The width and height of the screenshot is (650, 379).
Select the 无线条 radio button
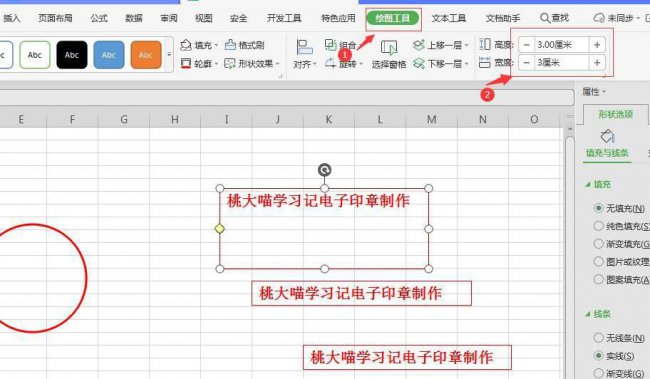point(598,338)
